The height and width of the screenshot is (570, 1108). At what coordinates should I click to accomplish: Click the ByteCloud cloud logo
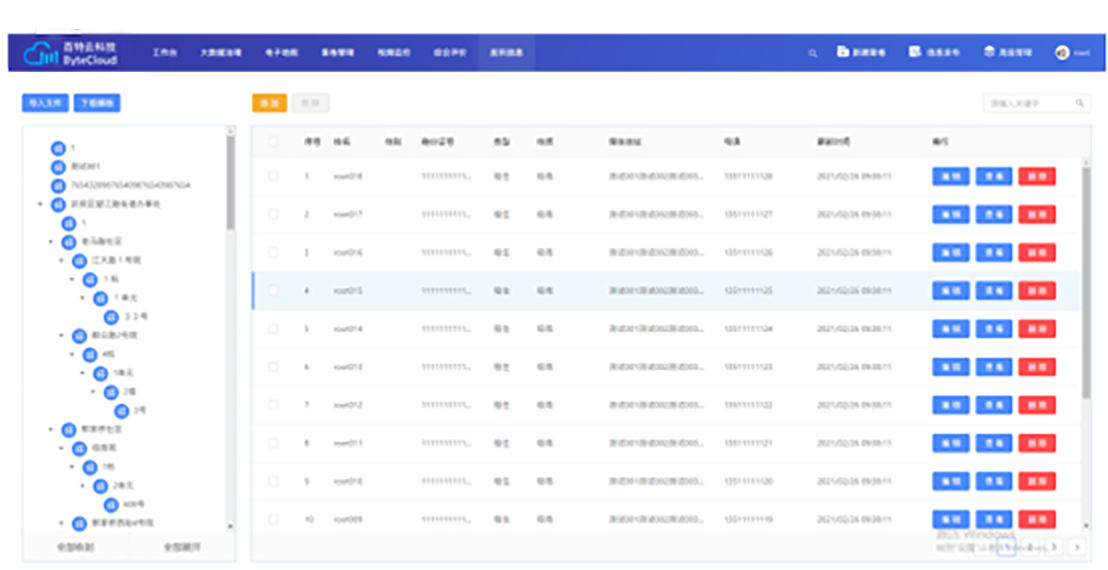[x=37, y=53]
